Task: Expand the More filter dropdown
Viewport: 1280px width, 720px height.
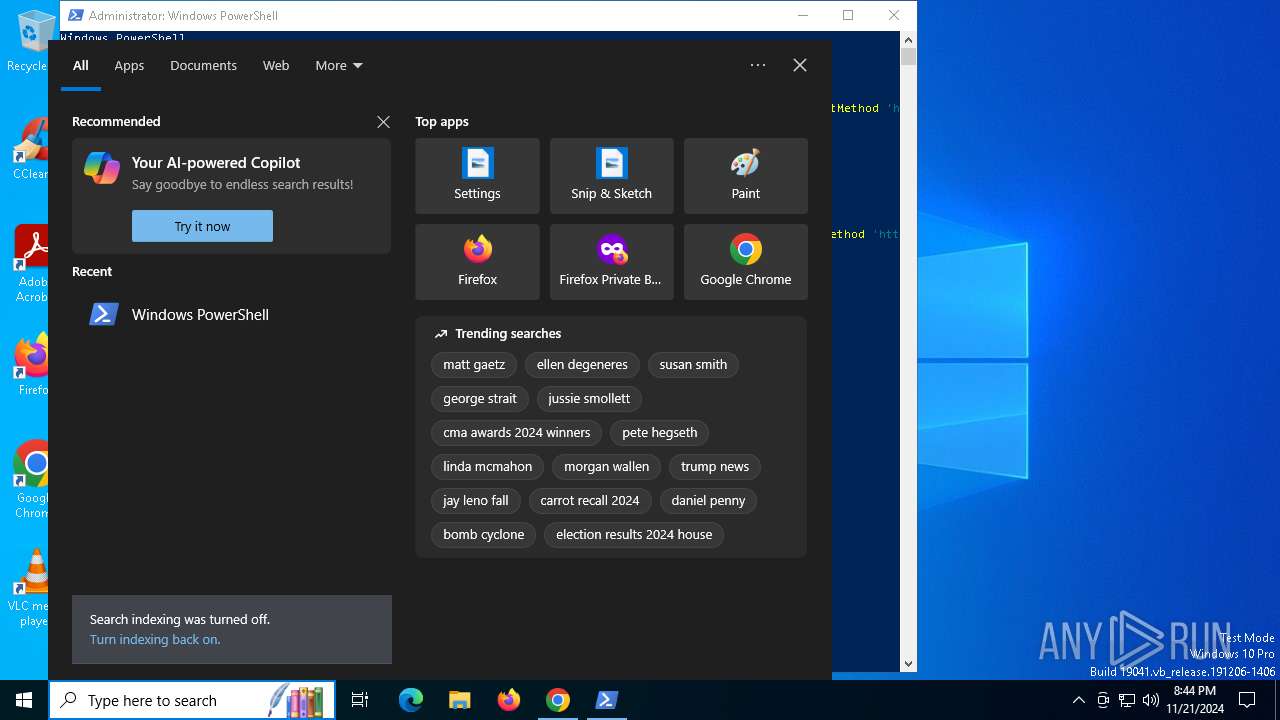Action: tap(339, 65)
